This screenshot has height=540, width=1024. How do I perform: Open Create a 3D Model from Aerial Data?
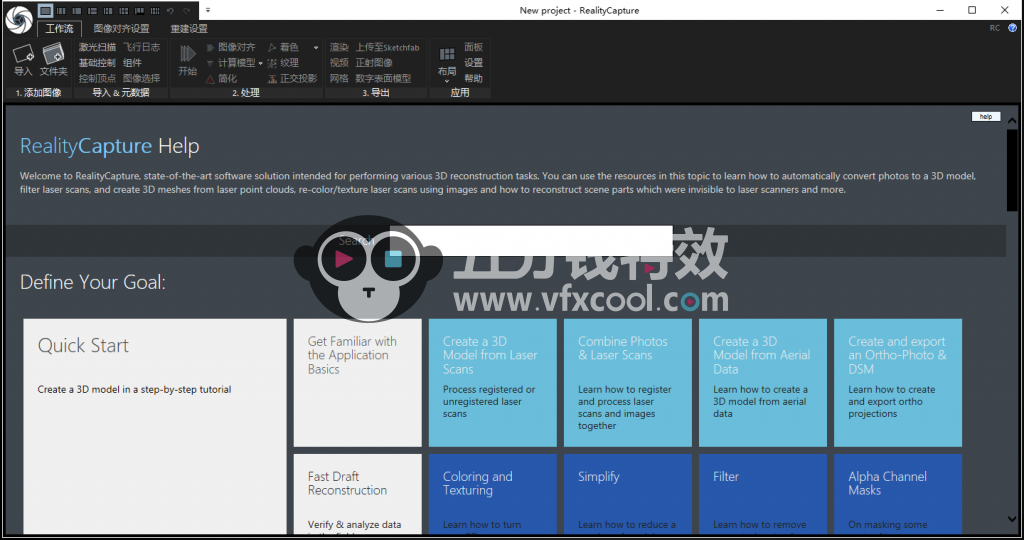tap(763, 383)
